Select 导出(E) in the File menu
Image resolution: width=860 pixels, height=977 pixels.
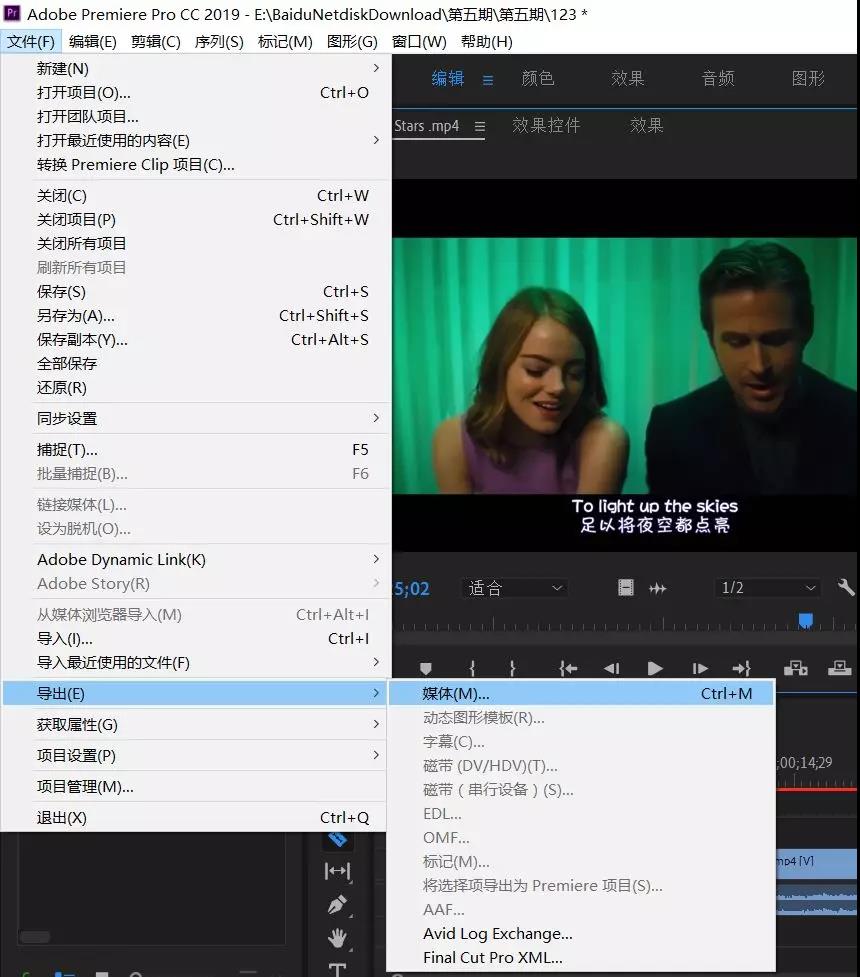tap(196, 693)
